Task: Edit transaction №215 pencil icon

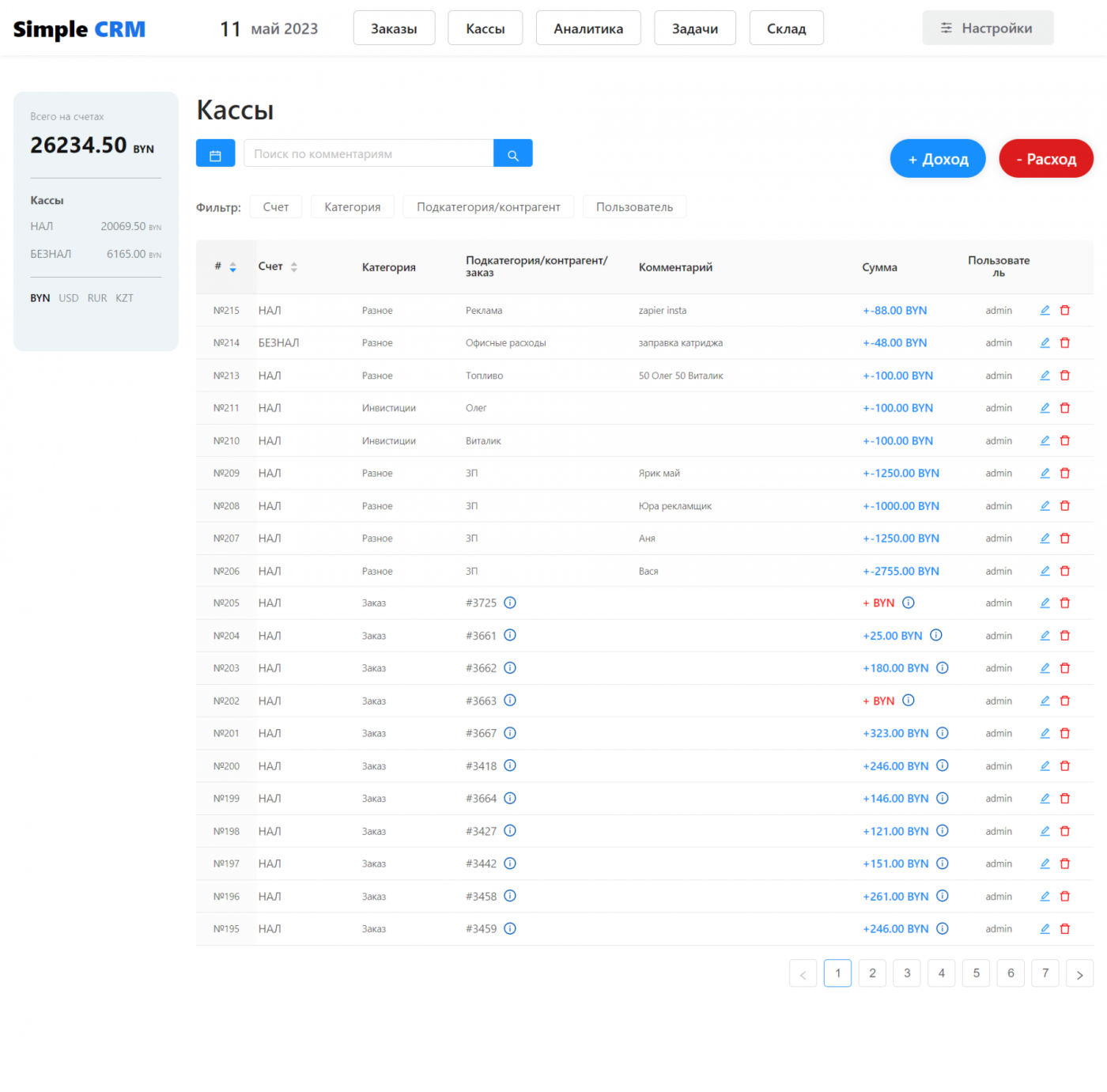Action: [1045, 310]
